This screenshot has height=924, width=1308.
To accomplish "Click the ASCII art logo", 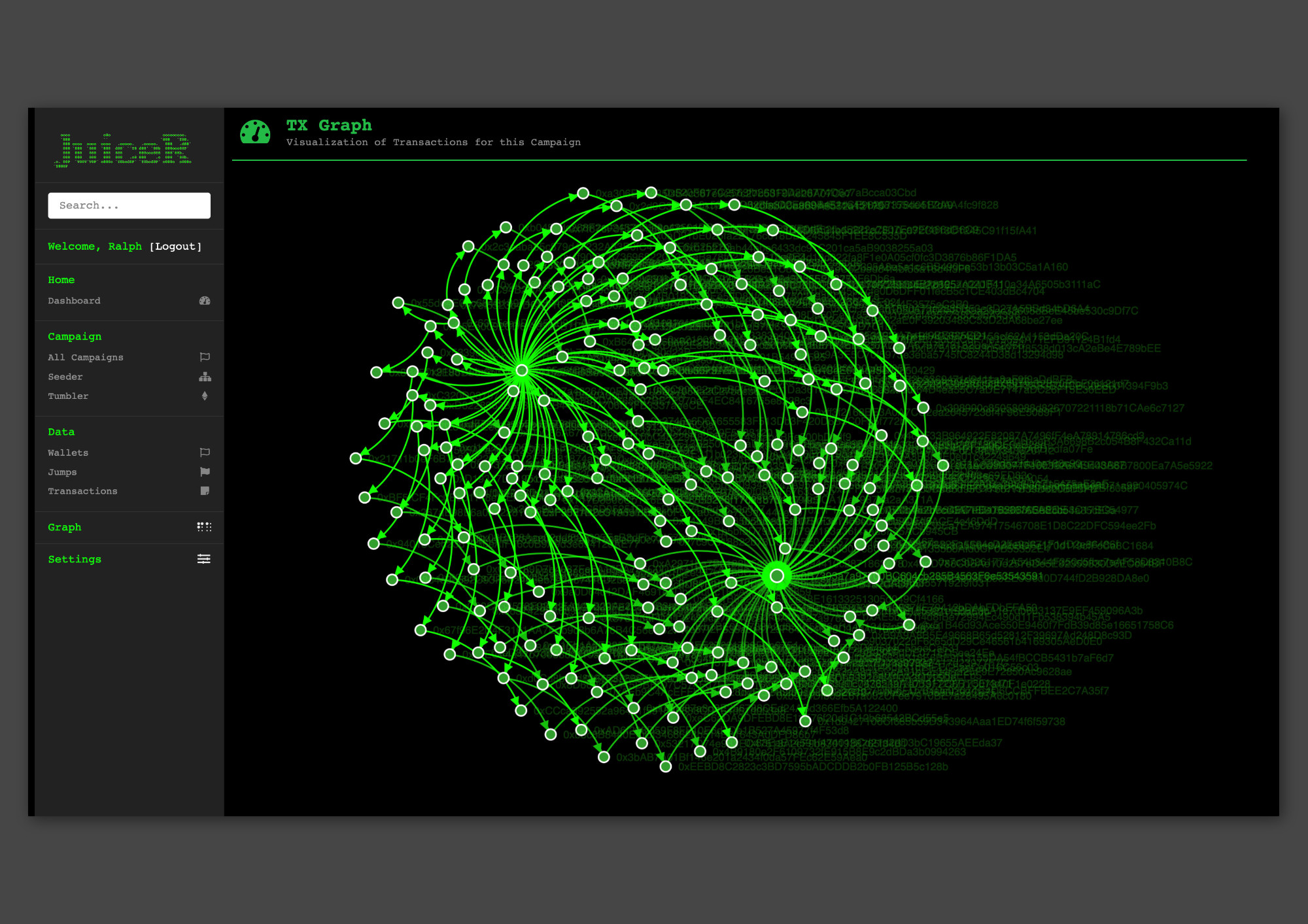I will [x=124, y=150].
